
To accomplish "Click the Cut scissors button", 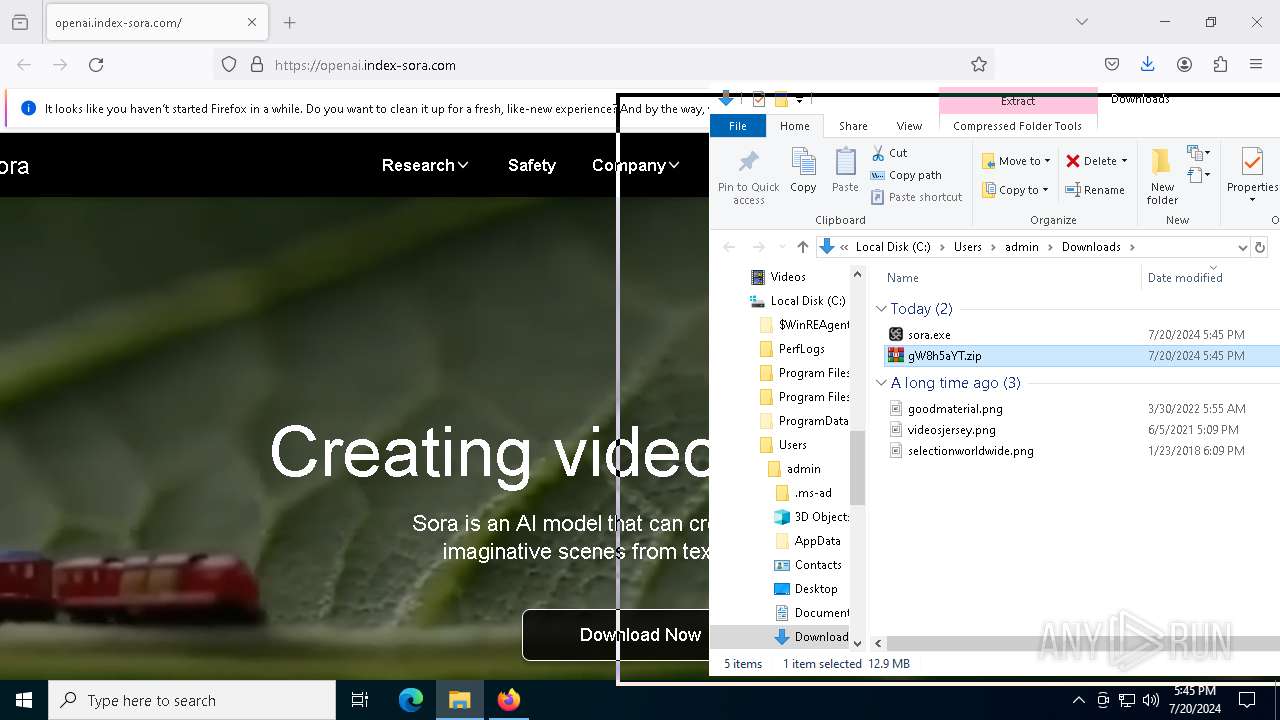I will (889, 153).
